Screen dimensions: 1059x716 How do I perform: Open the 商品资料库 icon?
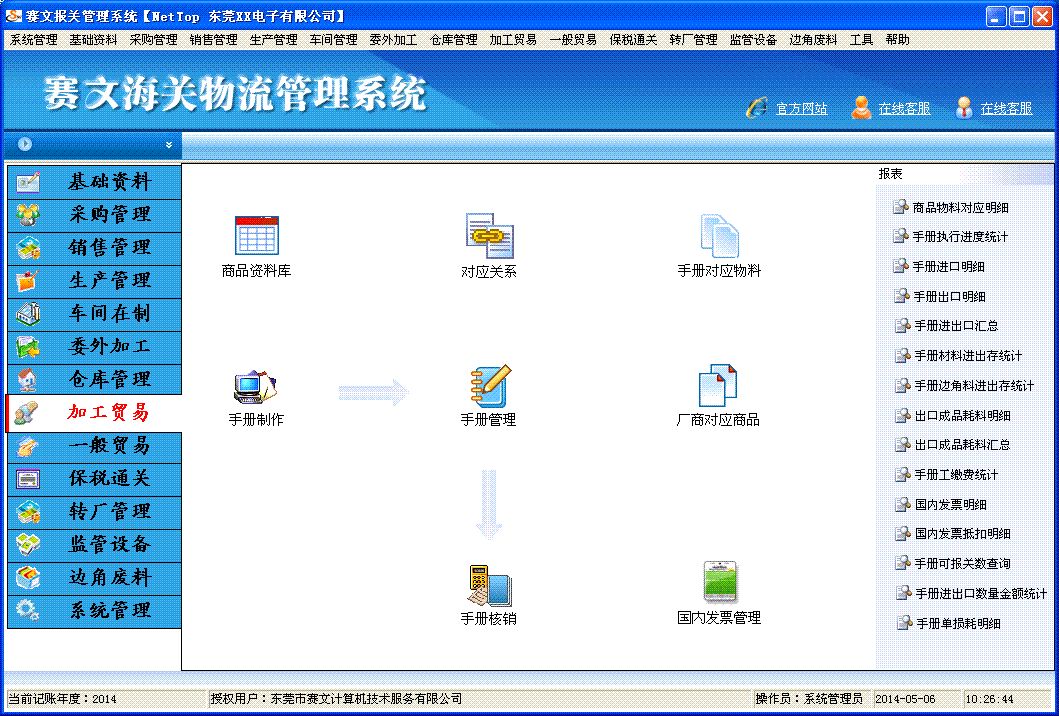[x=256, y=236]
